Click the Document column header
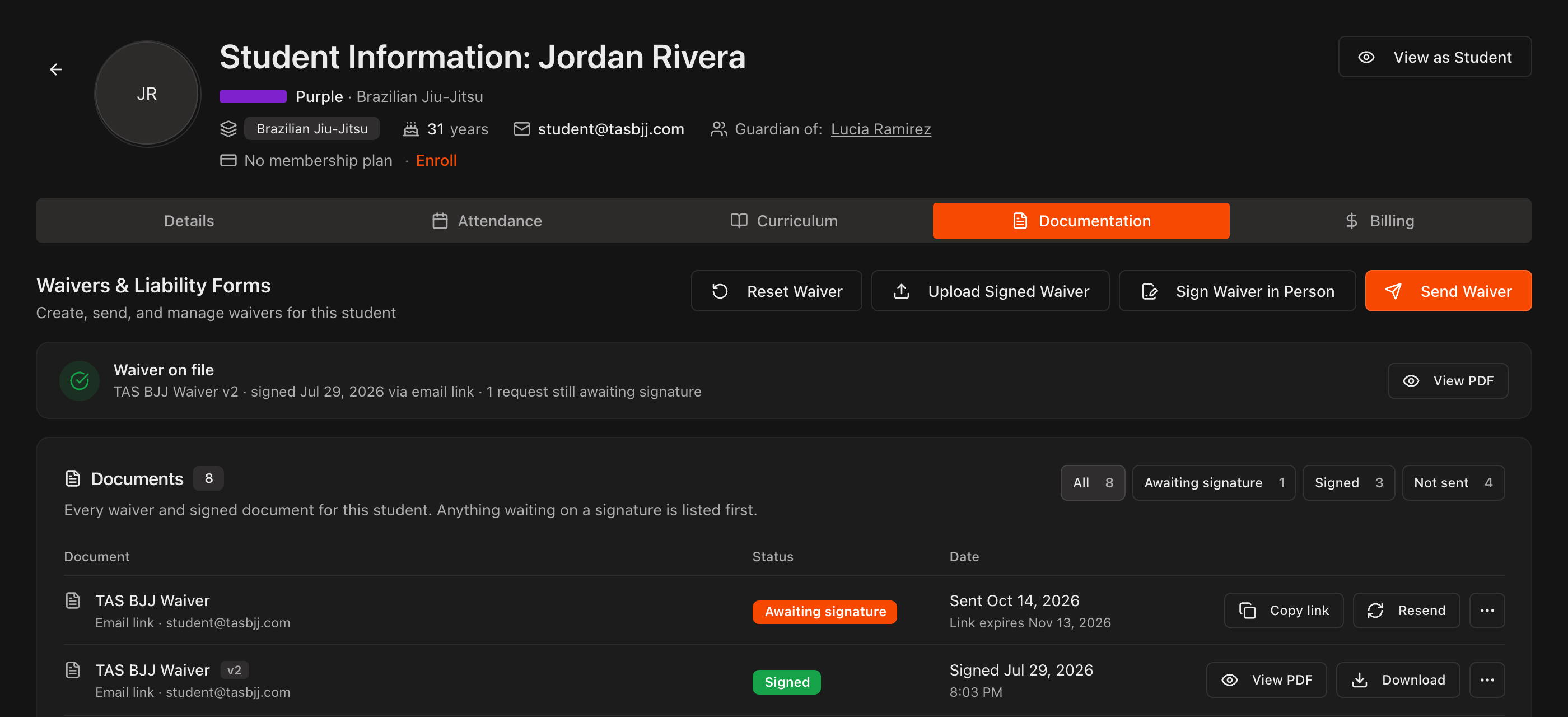This screenshot has width=1568, height=717. coord(97,556)
